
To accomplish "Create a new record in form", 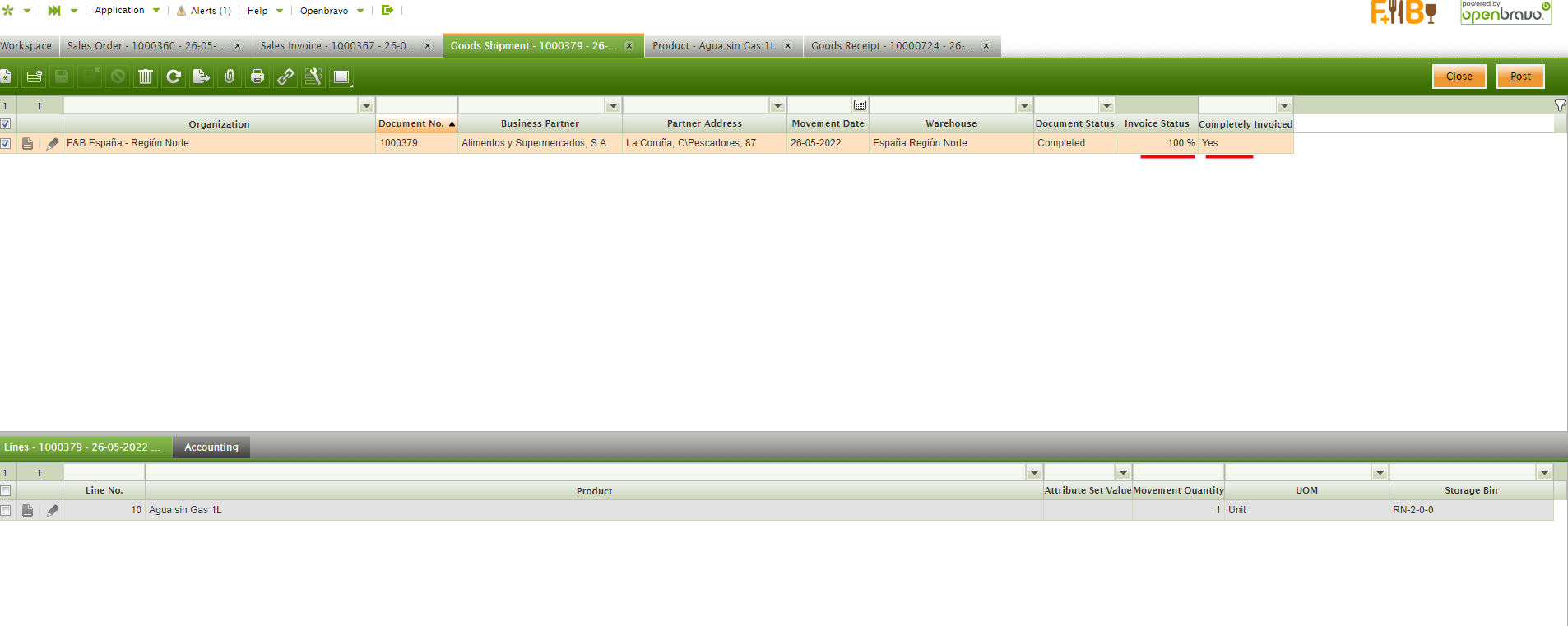I will pyautogui.click(x=6, y=77).
